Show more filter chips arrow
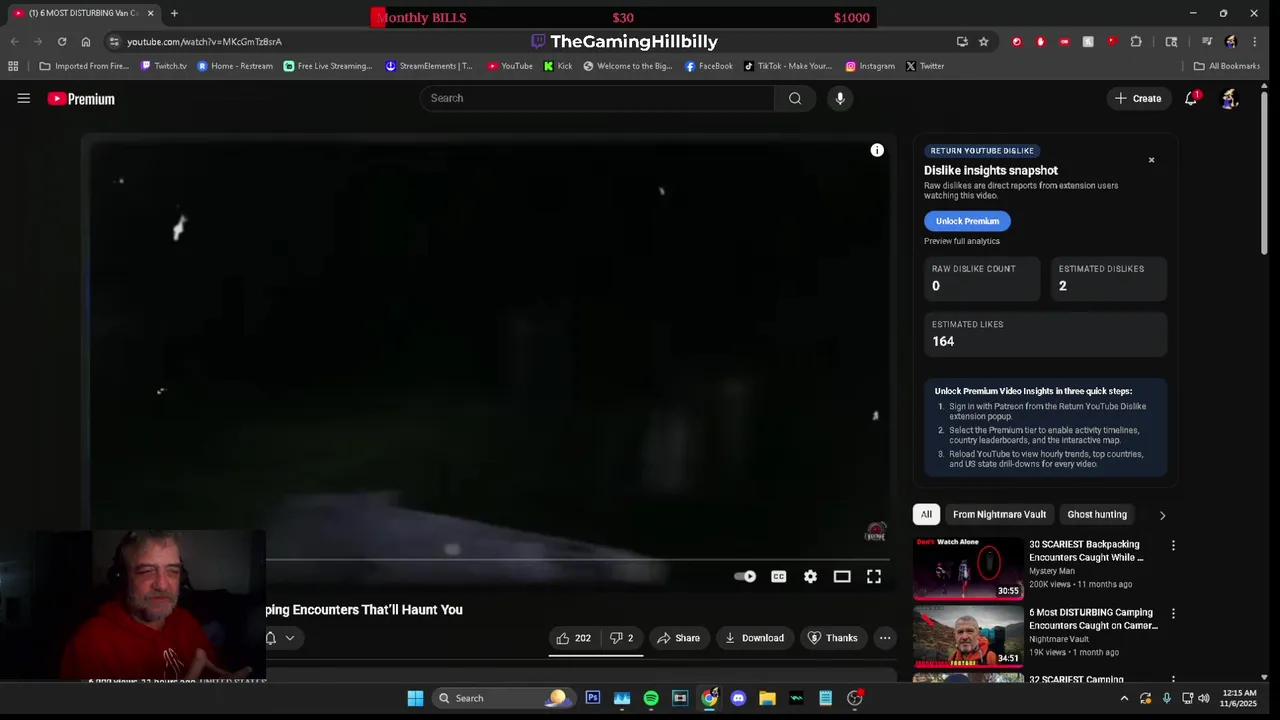 [x=1162, y=515]
